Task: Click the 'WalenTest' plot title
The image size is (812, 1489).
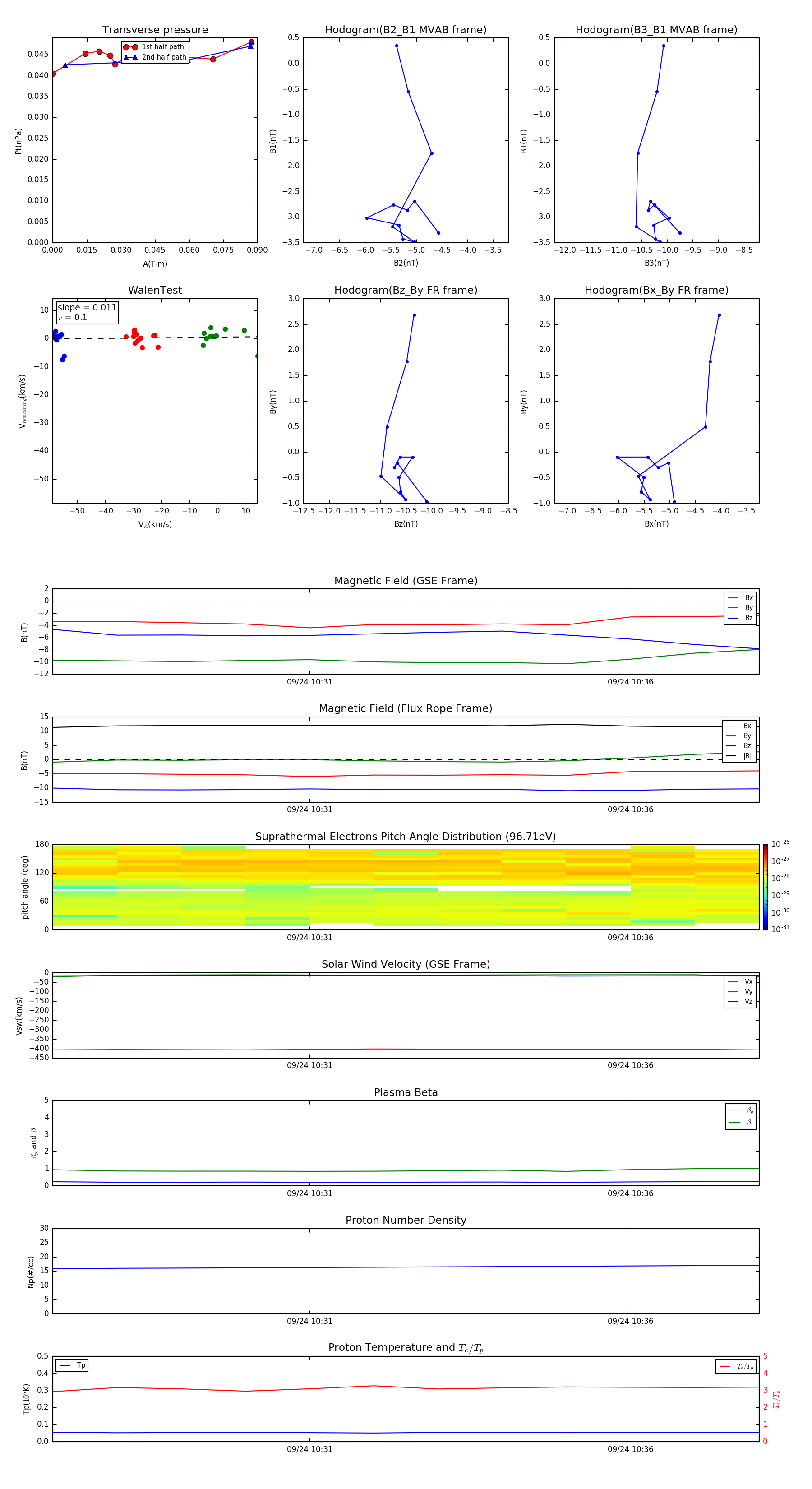Action: point(155,290)
